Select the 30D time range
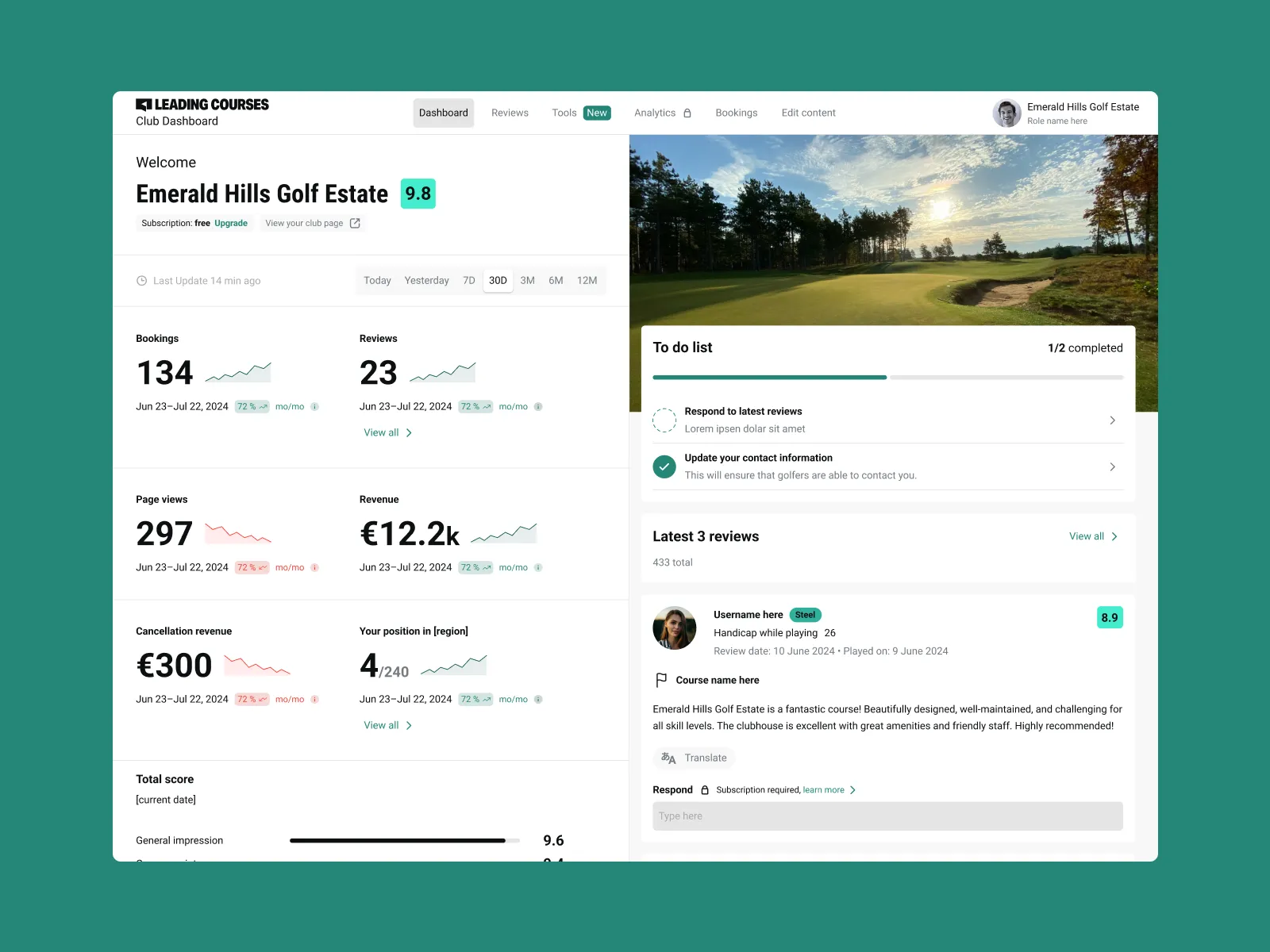 coord(498,280)
